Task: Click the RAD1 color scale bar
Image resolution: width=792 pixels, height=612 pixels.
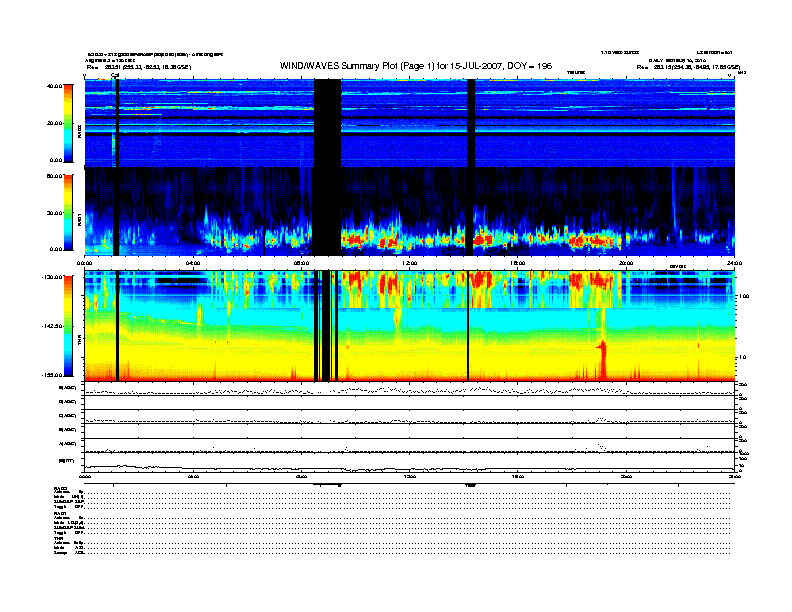Action: pos(68,212)
